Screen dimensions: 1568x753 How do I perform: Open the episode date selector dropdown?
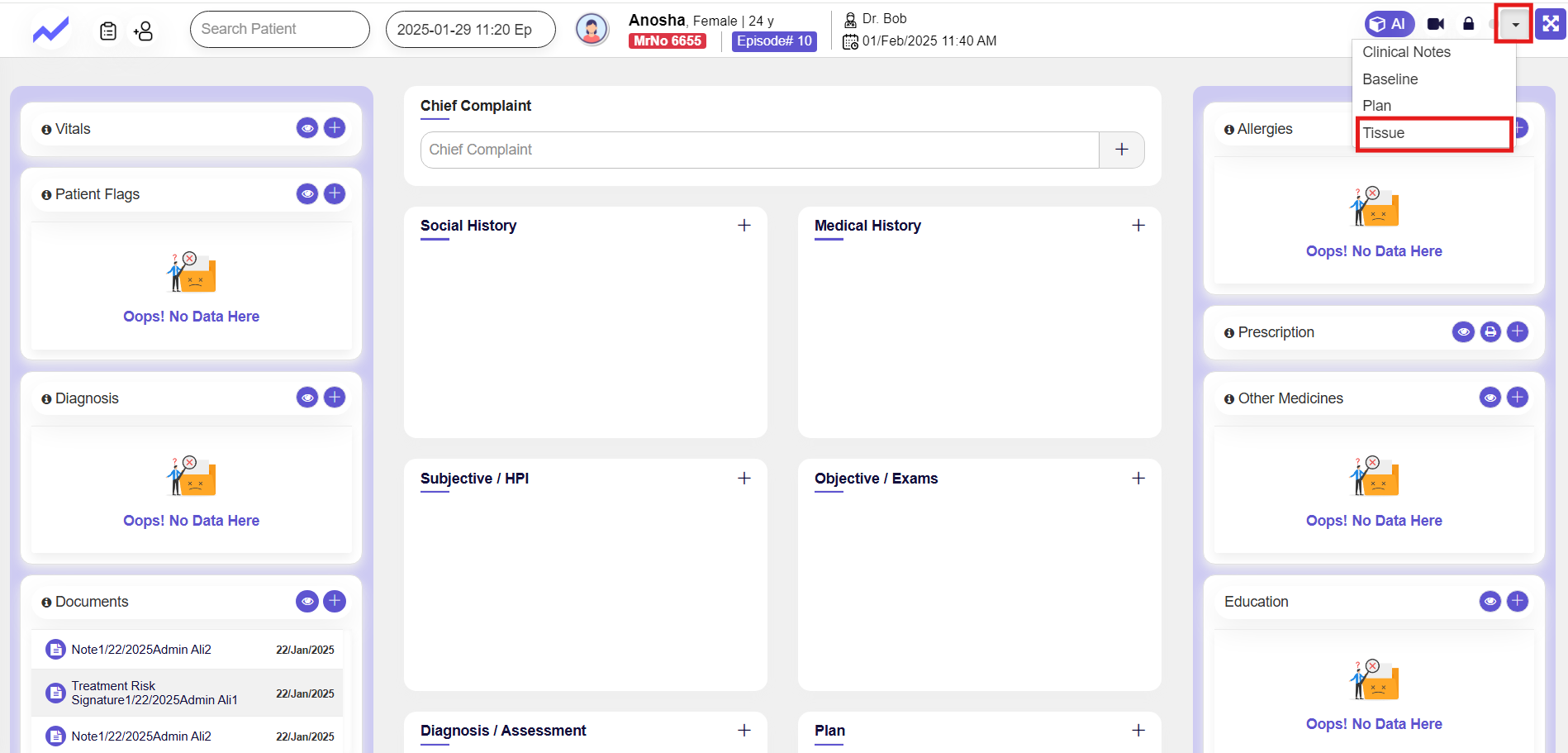pos(470,30)
